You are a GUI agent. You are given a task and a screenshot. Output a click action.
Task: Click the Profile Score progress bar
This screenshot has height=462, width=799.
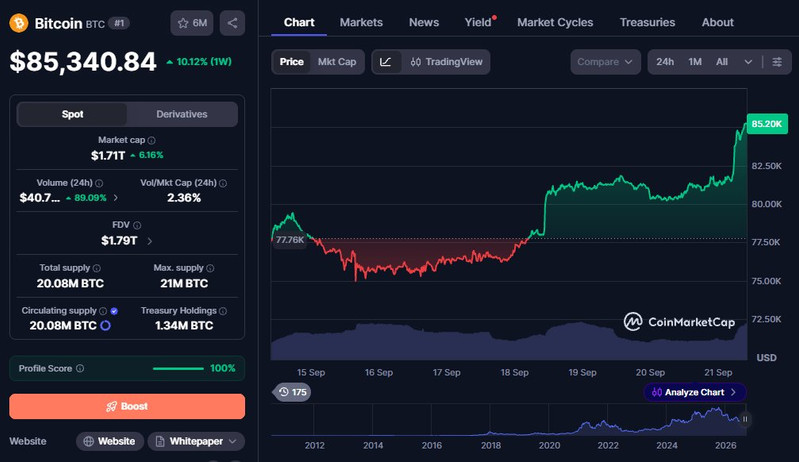[178, 368]
